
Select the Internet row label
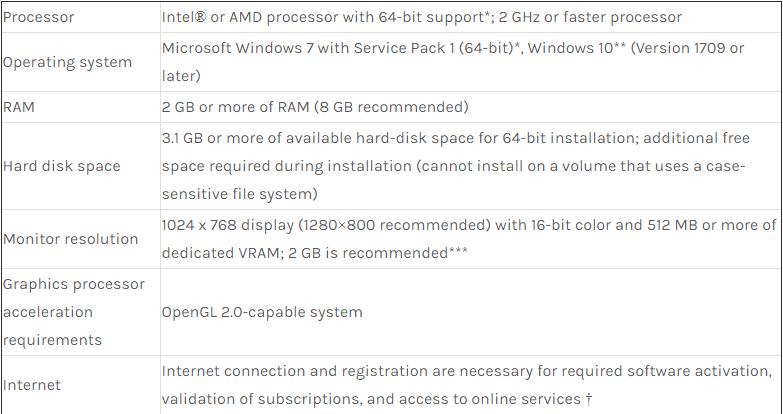(31, 385)
